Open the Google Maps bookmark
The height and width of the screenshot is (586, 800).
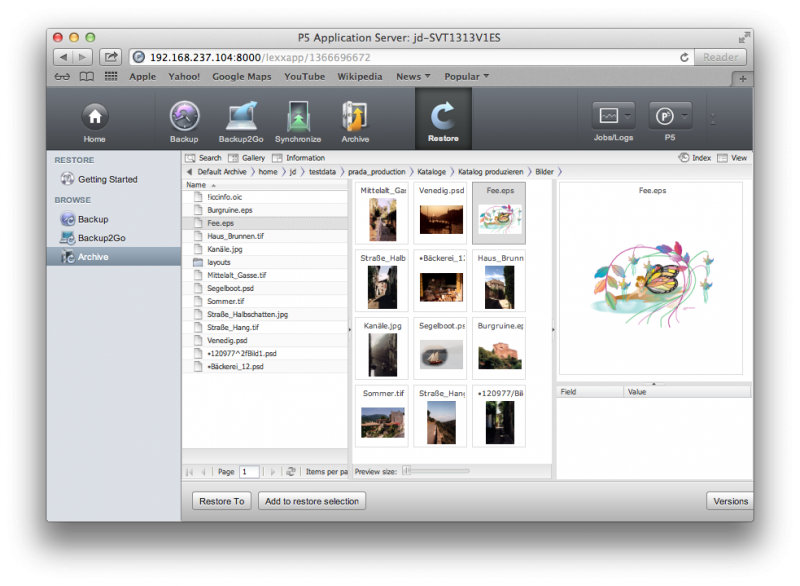click(242, 77)
